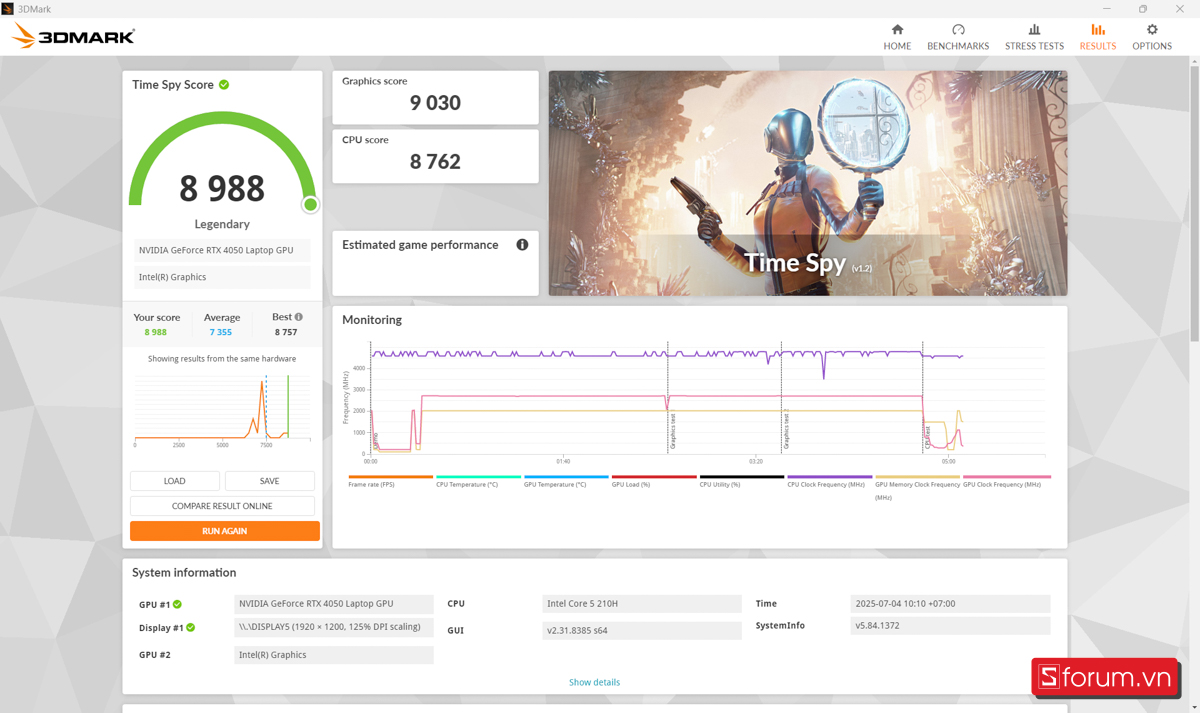
Task: Toggle the GPU Temperature legend entry
Action: pos(566,481)
